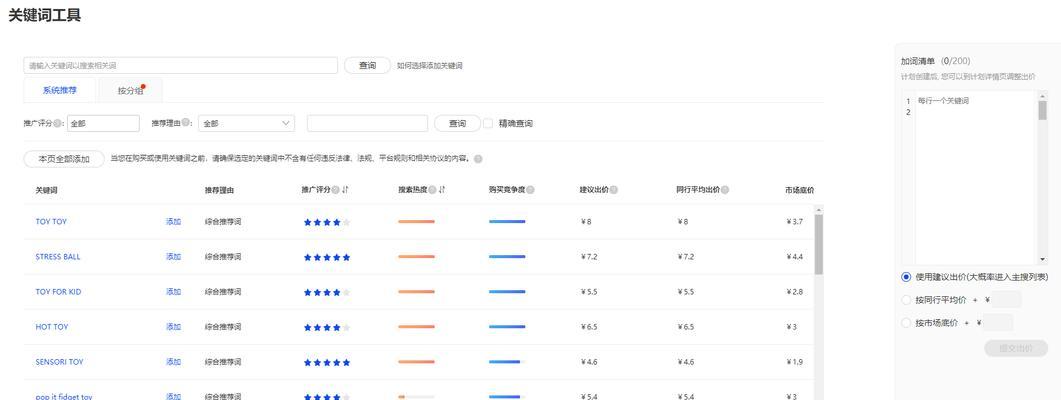Click 添加 for STRESS BALL keyword
1061x400 pixels.
[x=173, y=257]
